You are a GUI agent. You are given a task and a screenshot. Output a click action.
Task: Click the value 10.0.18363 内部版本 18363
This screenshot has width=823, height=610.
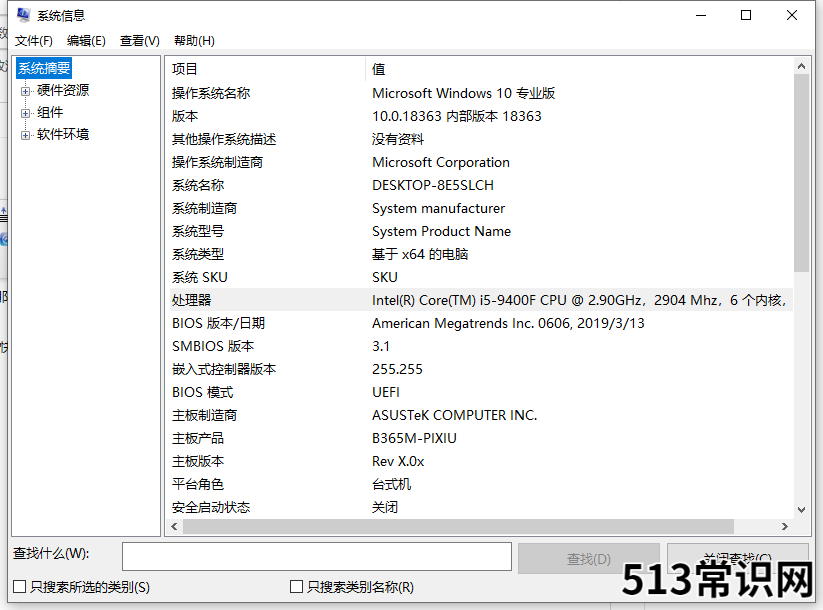coord(457,117)
